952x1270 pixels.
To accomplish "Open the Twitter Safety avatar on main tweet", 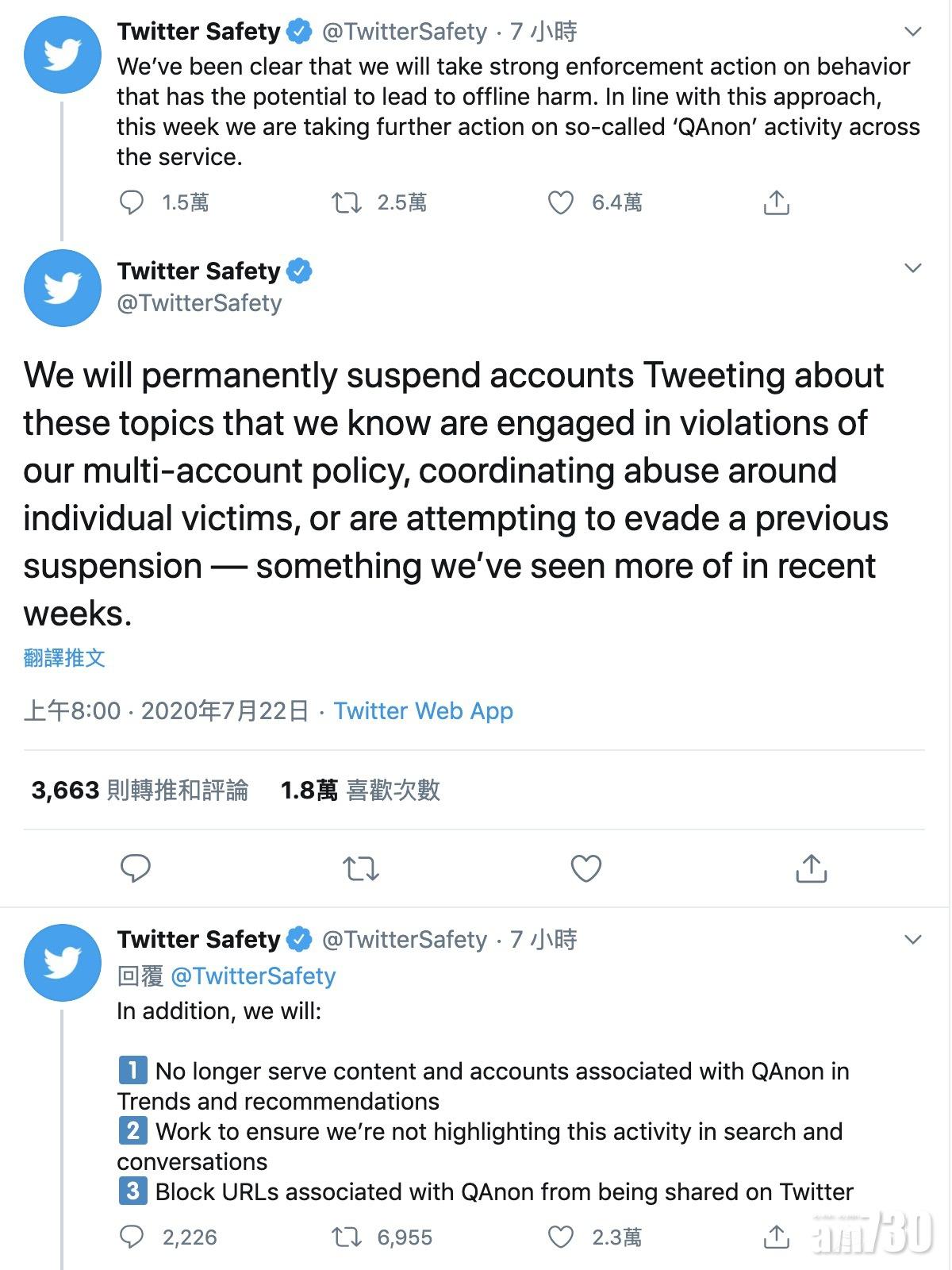I will [x=63, y=287].
